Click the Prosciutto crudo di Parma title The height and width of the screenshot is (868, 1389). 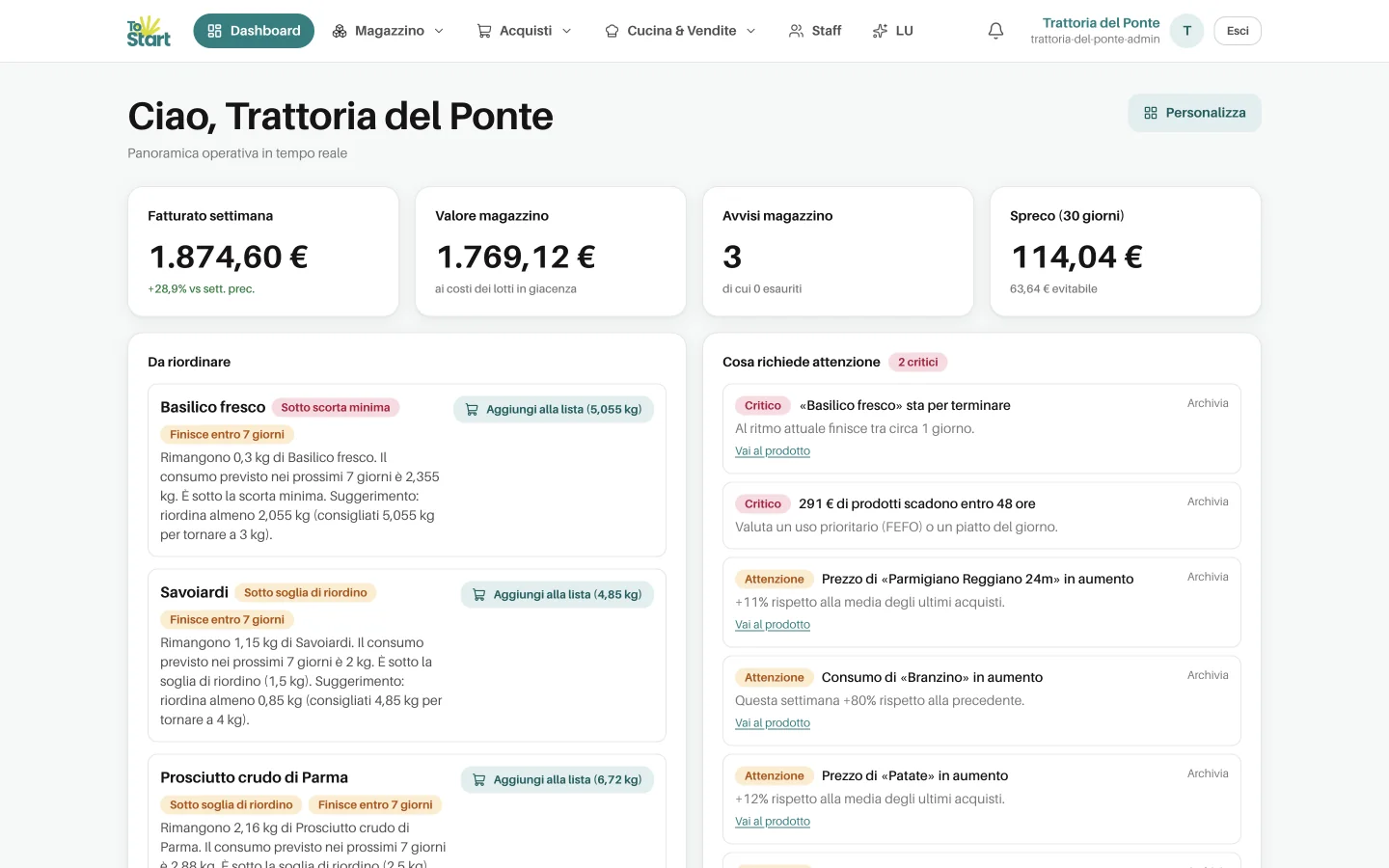pos(254,777)
